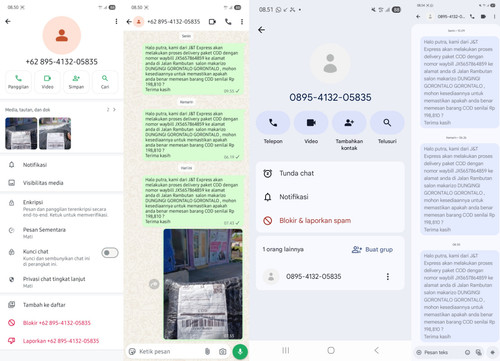Open Pesan Sementara setting
This screenshot has height=361, width=500.
pyautogui.click(x=62, y=233)
